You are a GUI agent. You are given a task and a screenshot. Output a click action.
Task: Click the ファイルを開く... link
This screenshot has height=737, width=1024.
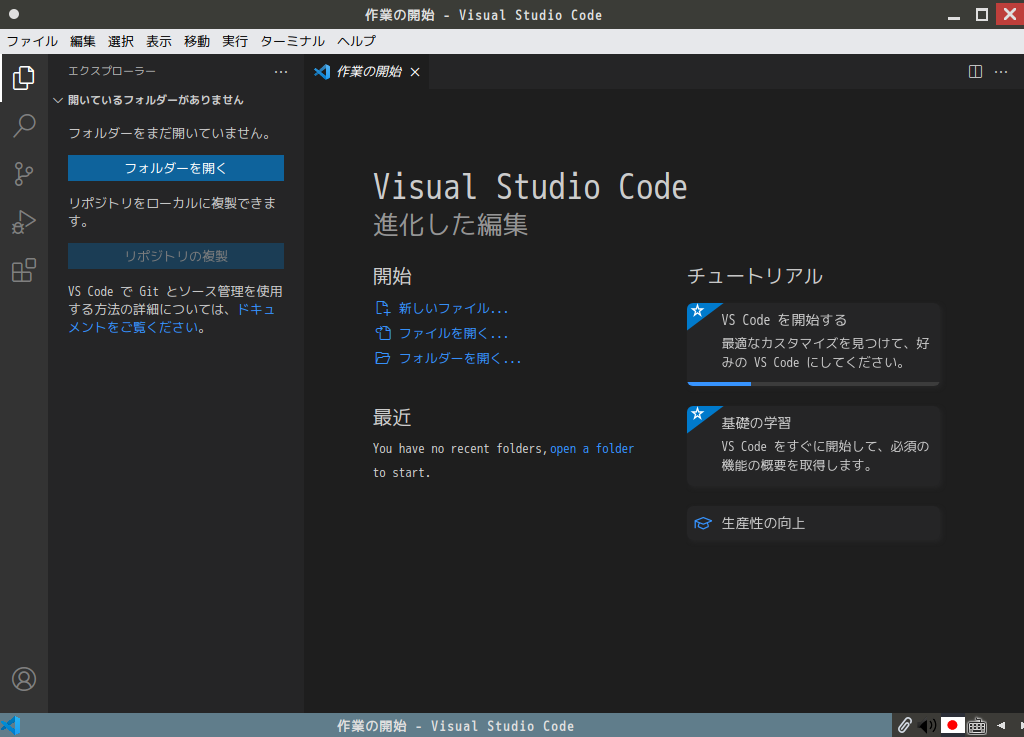(453, 333)
